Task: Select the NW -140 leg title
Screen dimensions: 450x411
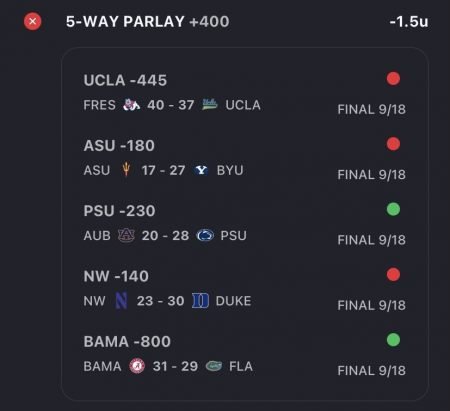Action: pyautogui.click(x=116, y=276)
